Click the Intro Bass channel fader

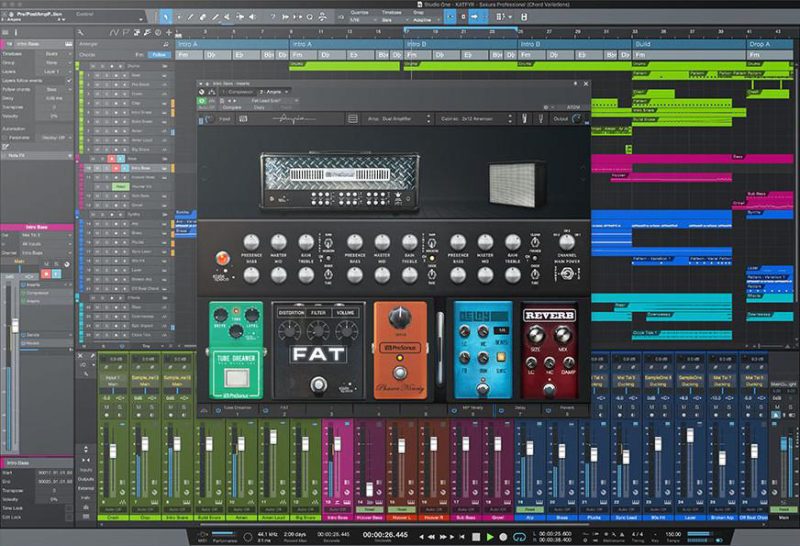[x=337, y=444]
